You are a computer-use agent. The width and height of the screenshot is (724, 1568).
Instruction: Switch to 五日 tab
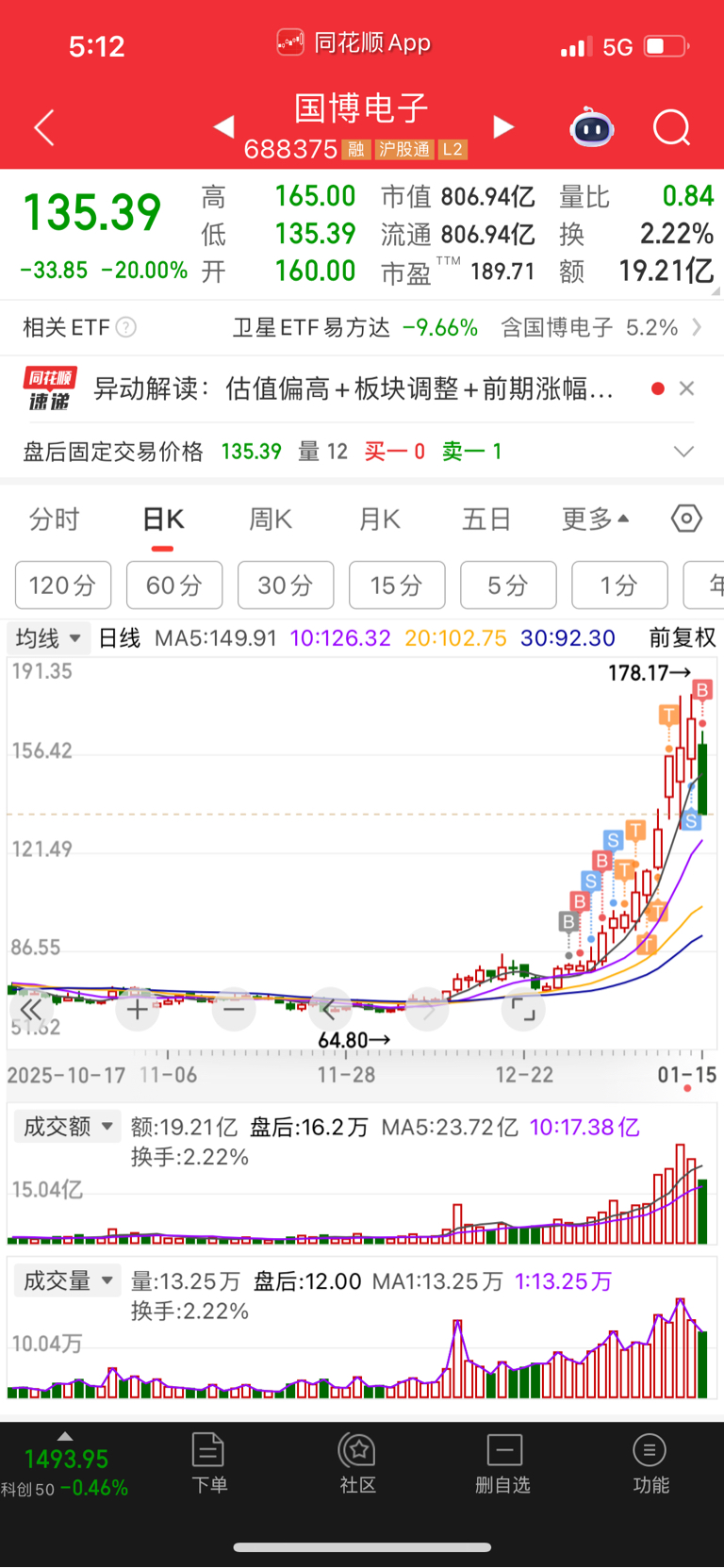486,520
